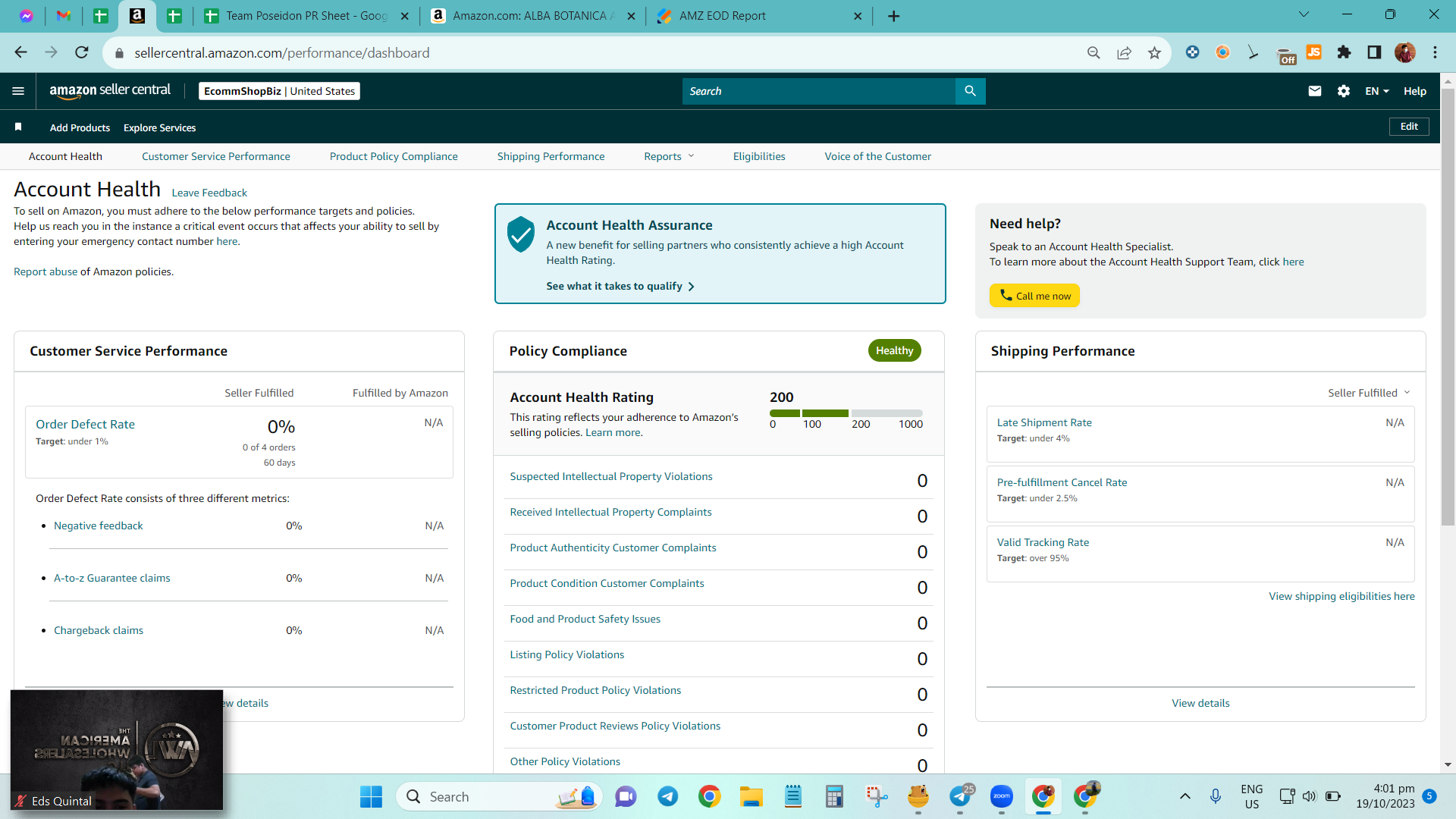This screenshot has width=1456, height=819.
Task: Open Shipping Performance View details link
Action: 1200,704
